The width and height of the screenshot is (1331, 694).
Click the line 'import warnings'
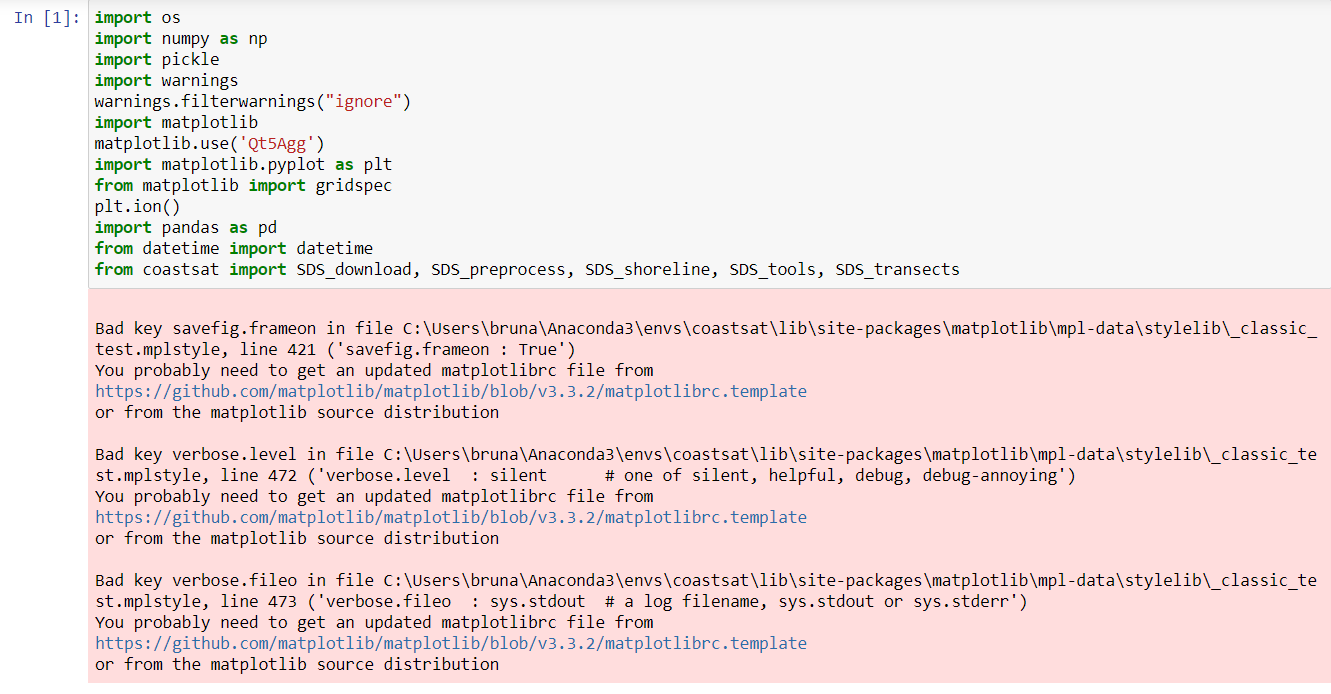point(167,81)
